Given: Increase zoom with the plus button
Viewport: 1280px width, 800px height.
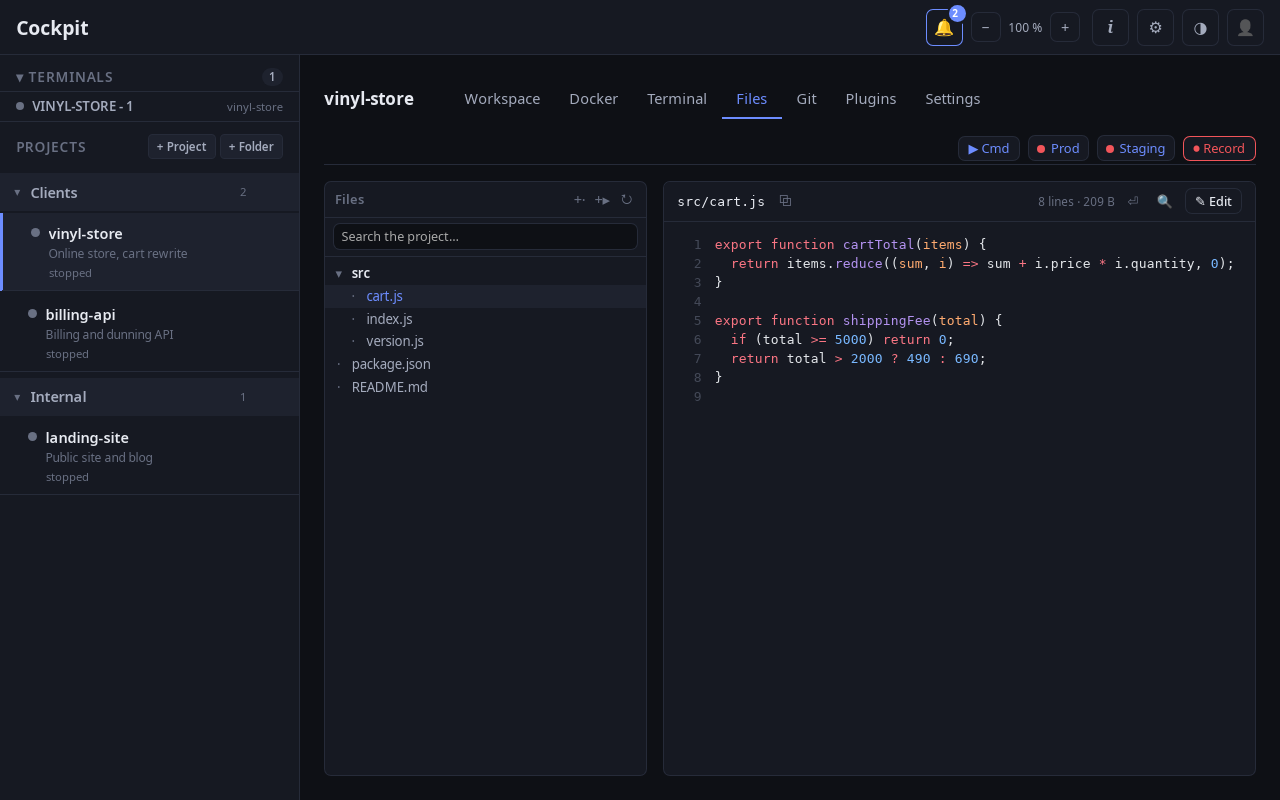Looking at the screenshot, I should coord(1065,28).
